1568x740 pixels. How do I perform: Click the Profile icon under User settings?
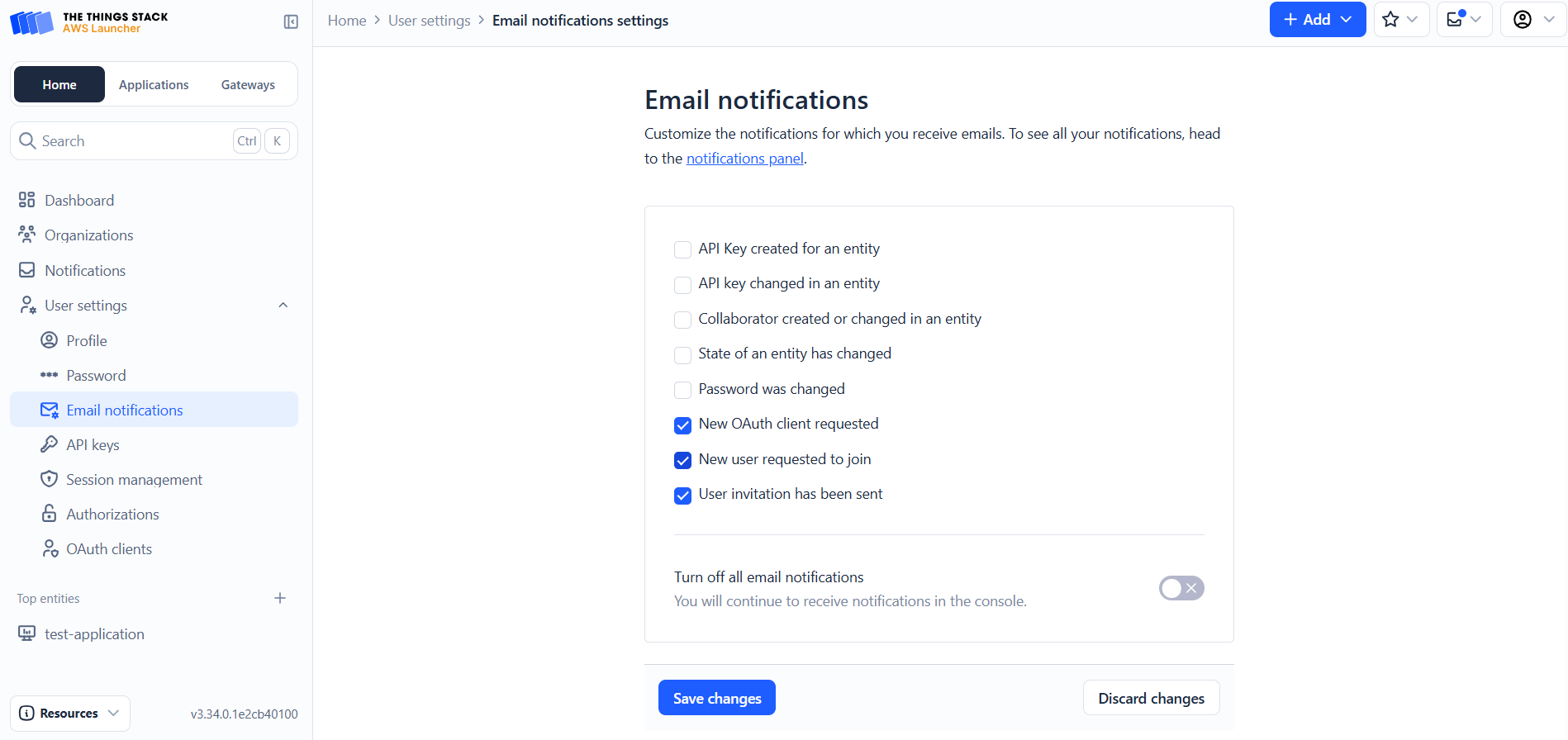coord(50,340)
